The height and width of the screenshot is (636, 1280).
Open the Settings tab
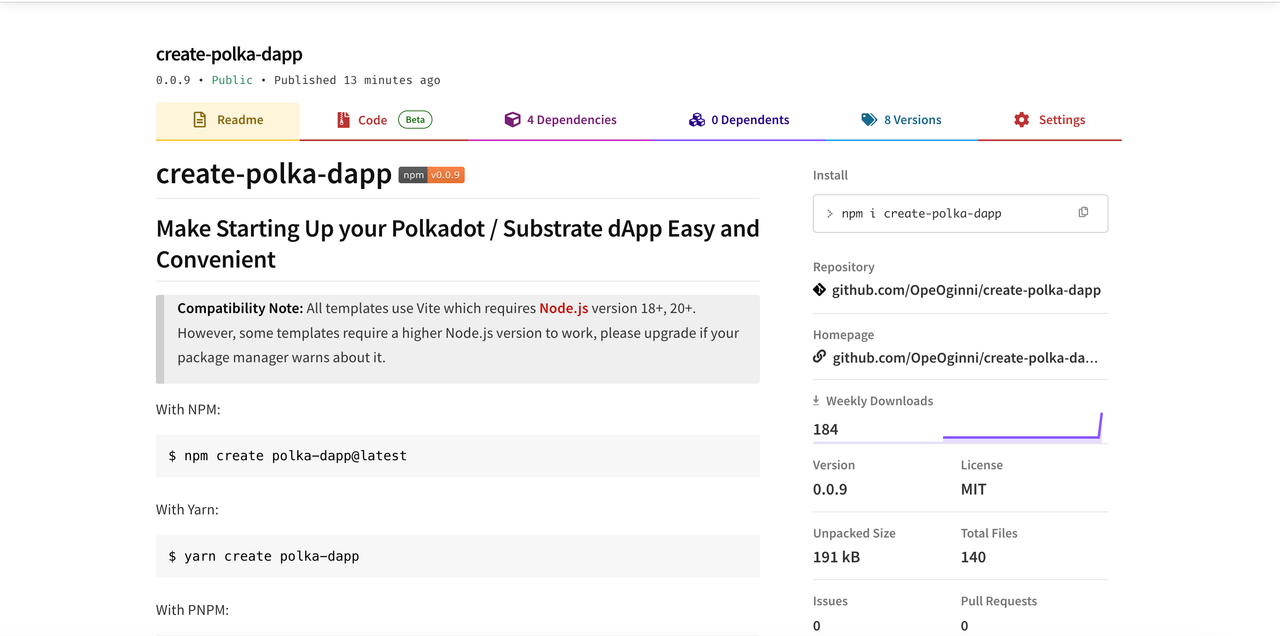coord(1049,120)
